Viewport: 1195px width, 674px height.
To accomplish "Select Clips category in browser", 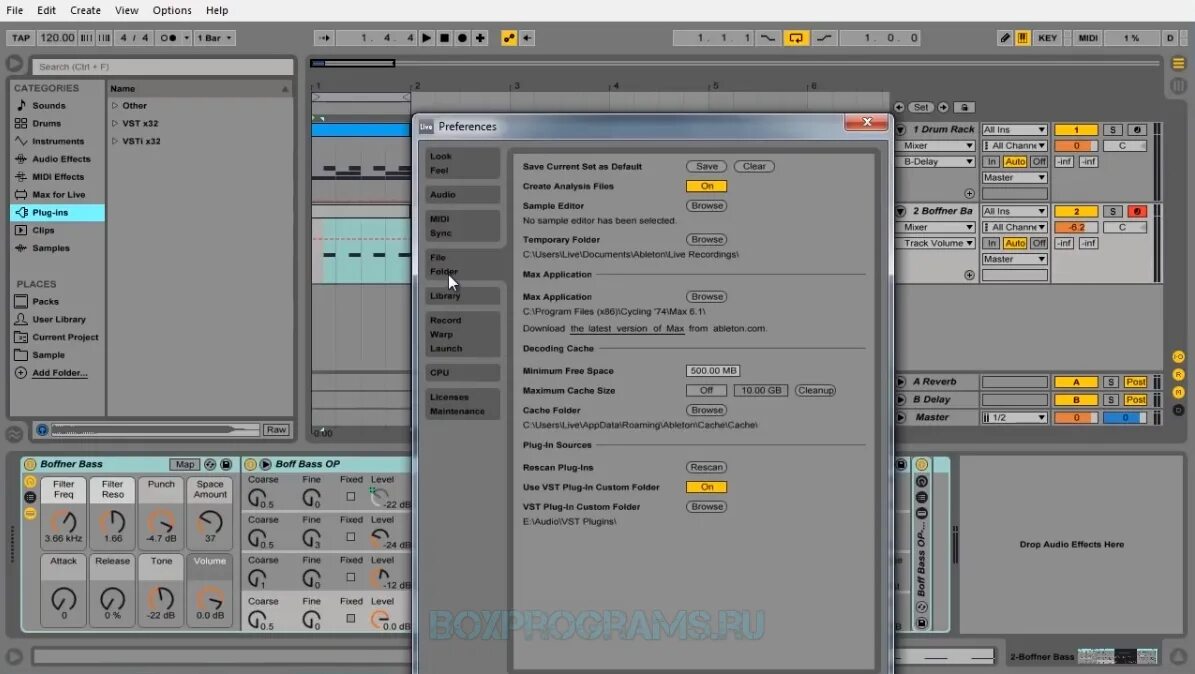I will pyautogui.click(x=43, y=229).
